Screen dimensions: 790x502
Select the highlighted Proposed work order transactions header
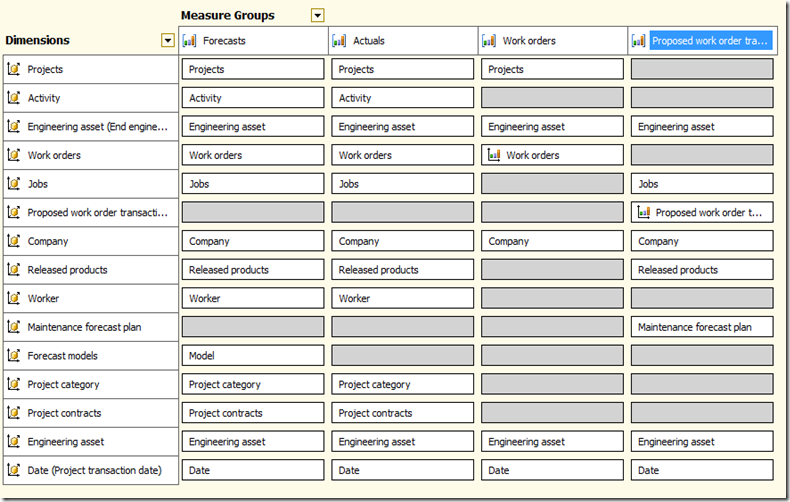(x=710, y=41)
